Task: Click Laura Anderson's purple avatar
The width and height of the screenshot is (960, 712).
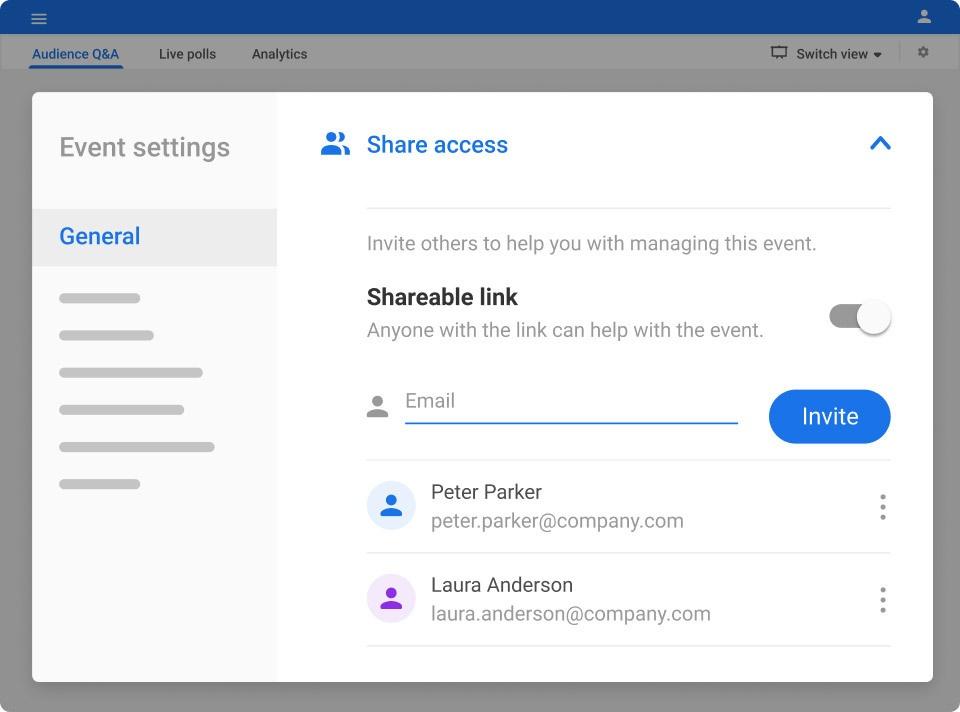Action: (x=391, y=598)
